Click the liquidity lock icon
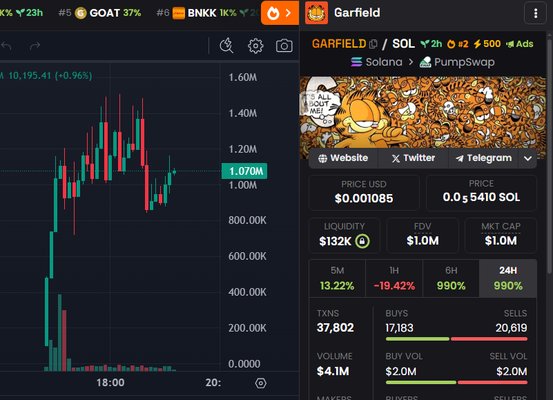The height and width of the screenshot is (400, 553). (x=362, y=241)
